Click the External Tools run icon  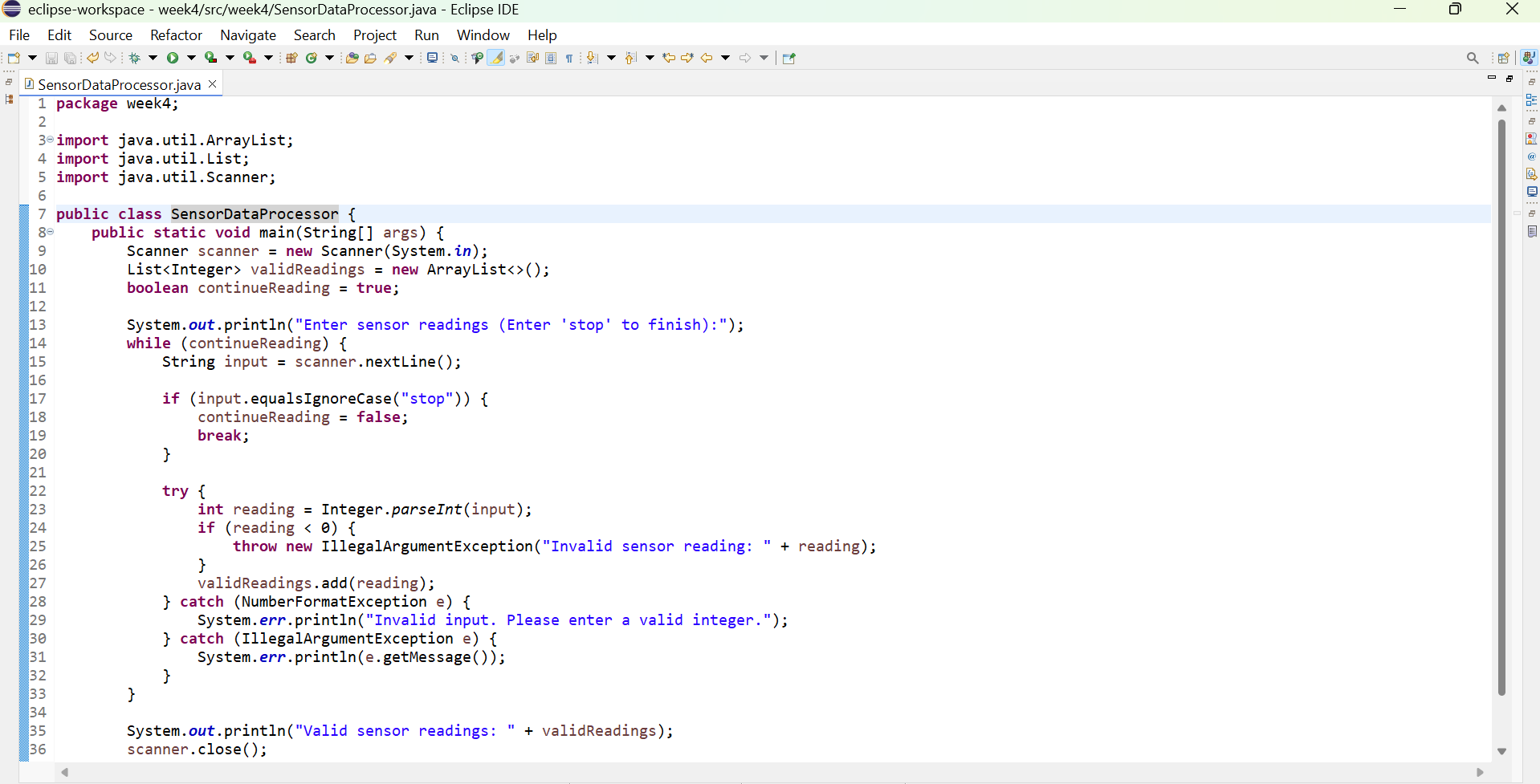[250, 58]
